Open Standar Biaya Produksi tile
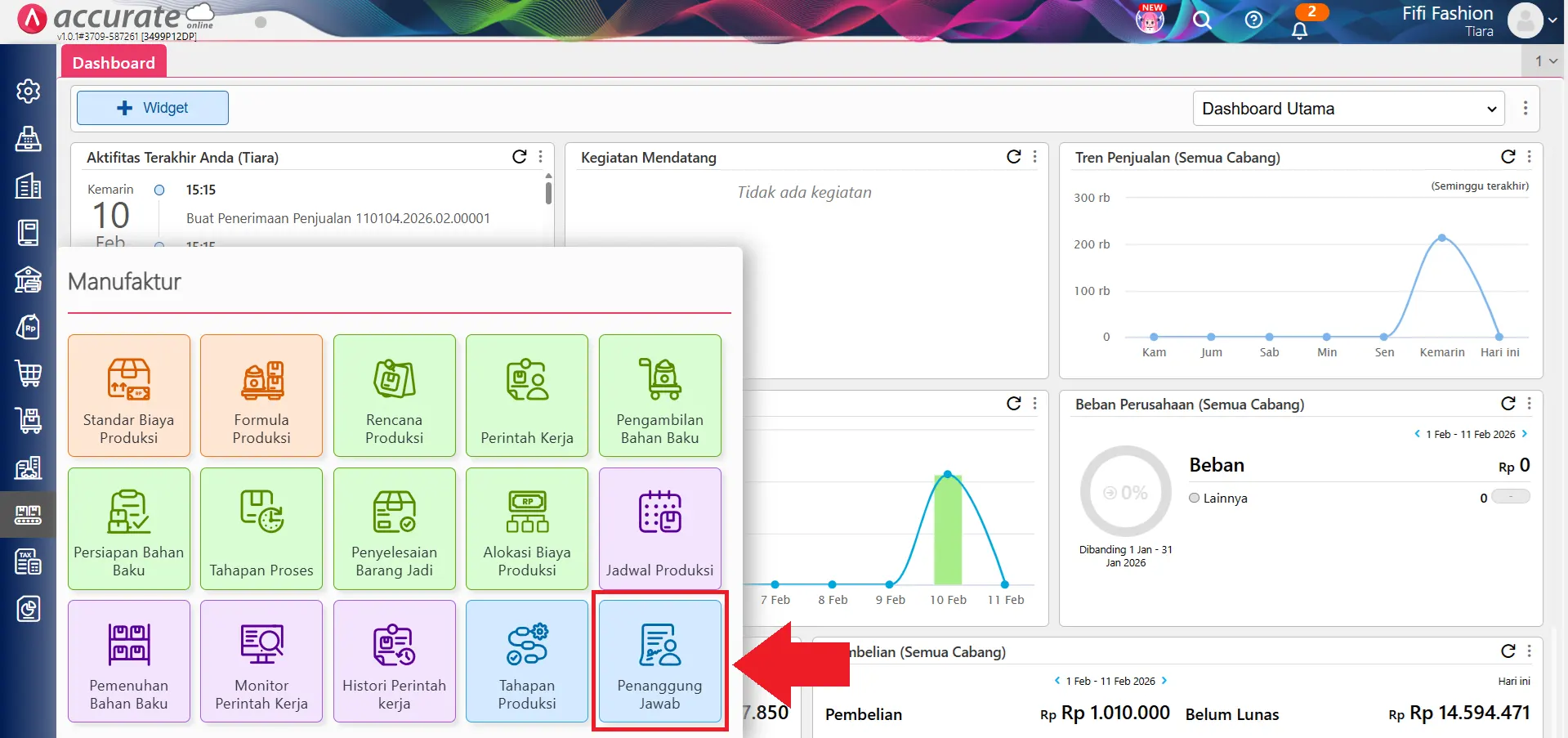The width and height of the screenshot is (1568, 738). click(129, 396)
